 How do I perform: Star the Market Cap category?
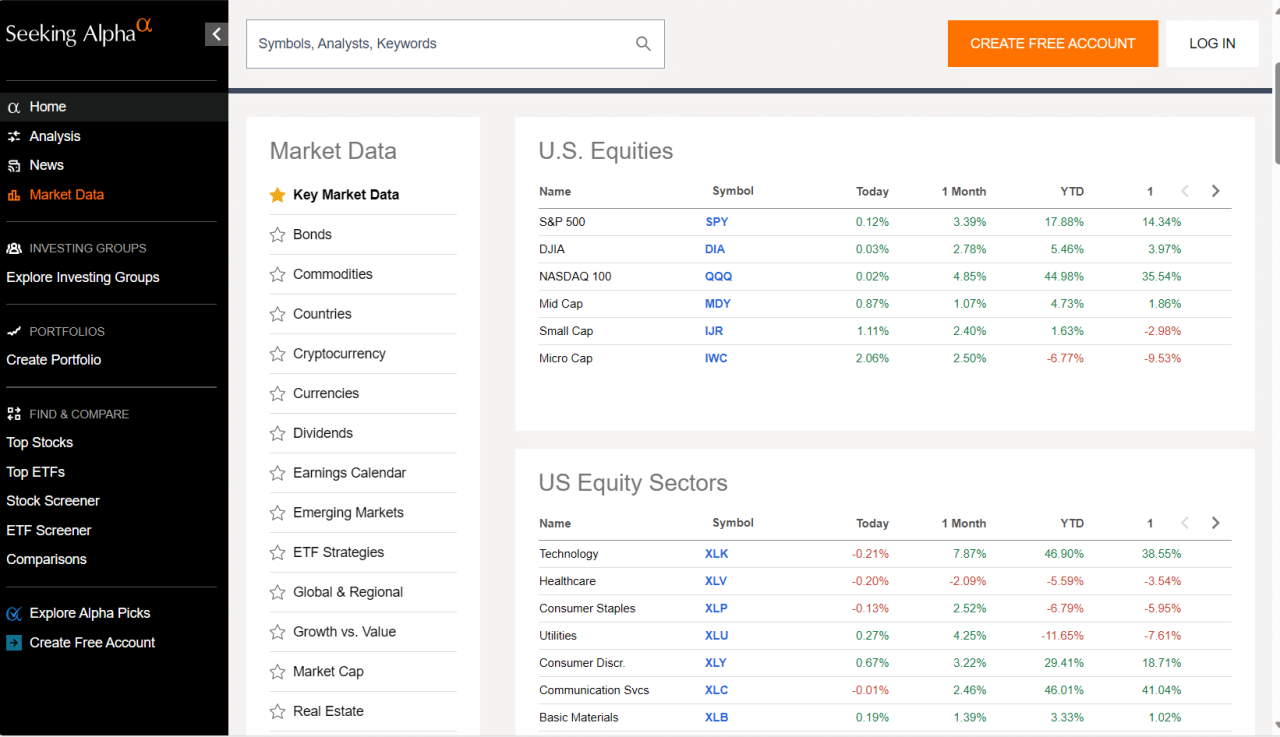click(x=278, y=672)
